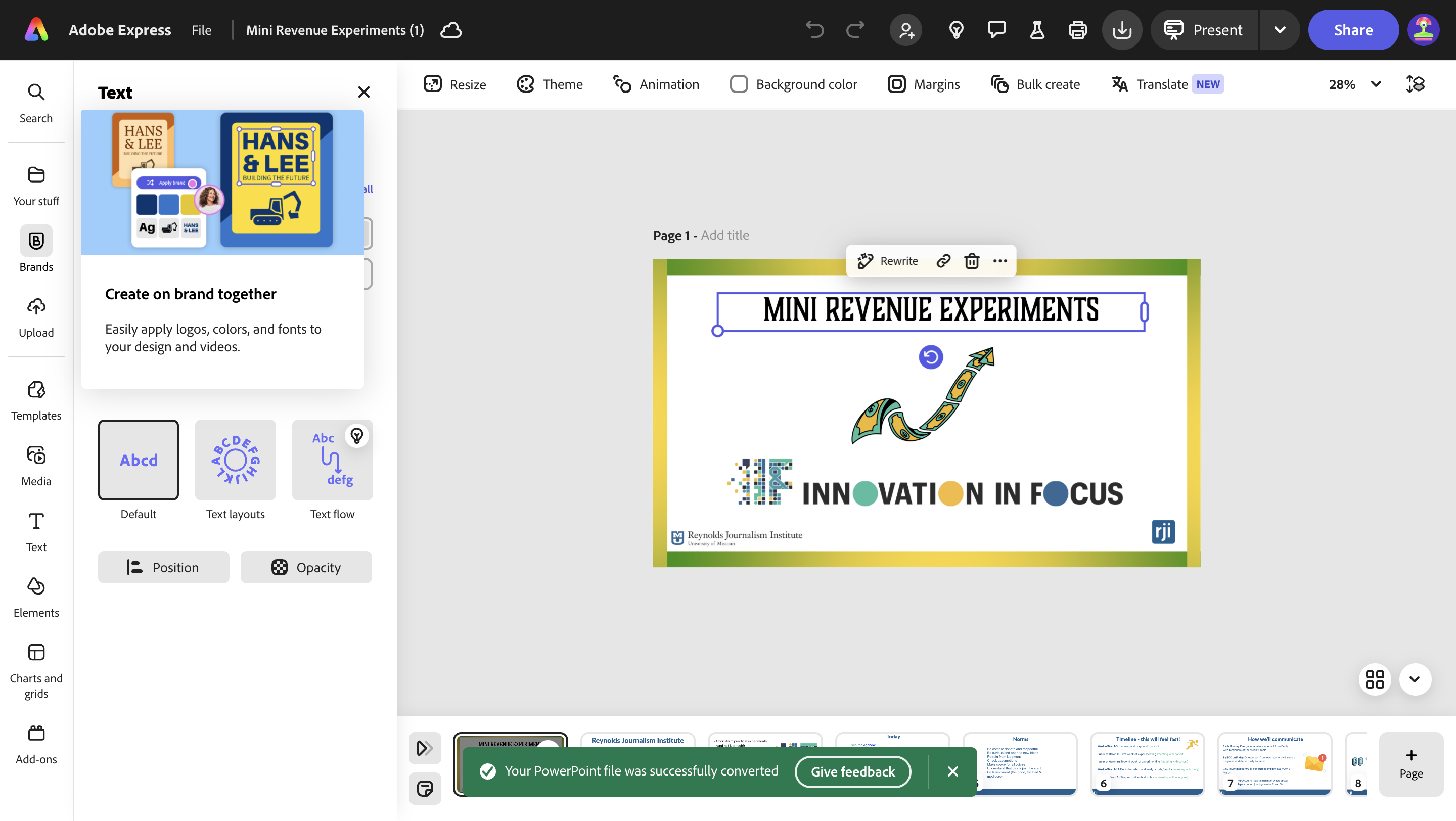
Task: Click the undo arrow icon
Action: 814,30
